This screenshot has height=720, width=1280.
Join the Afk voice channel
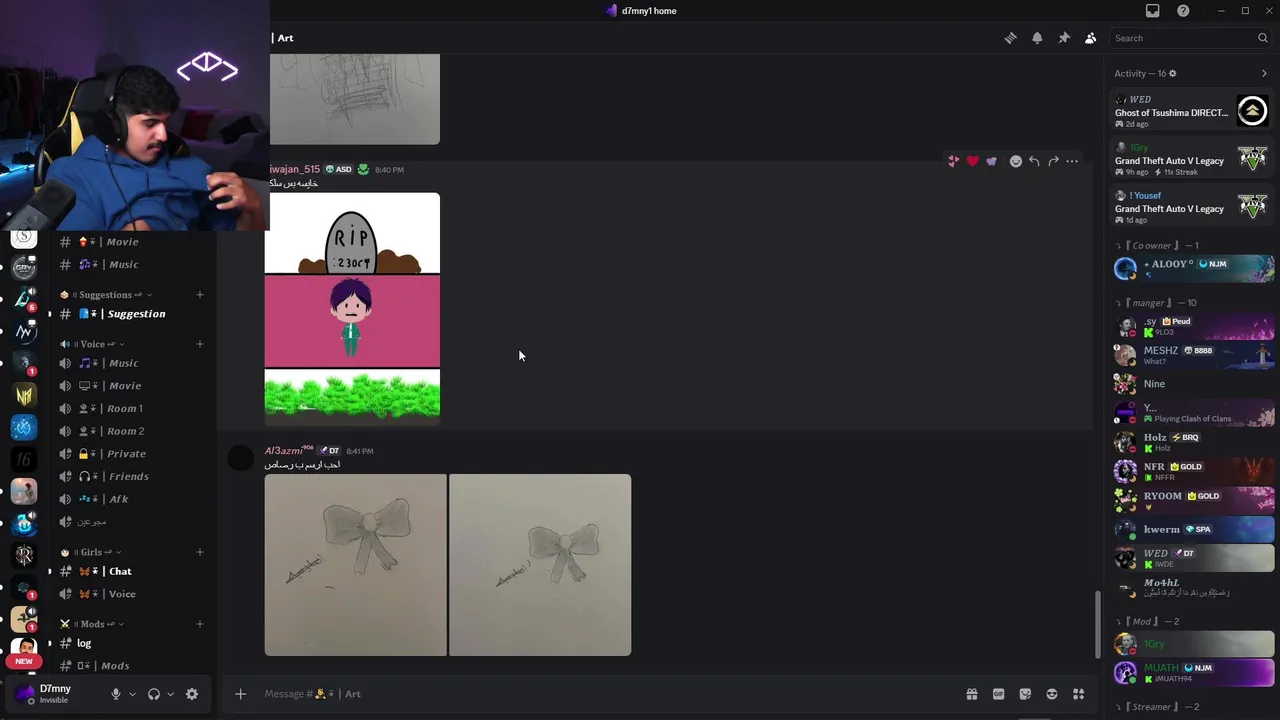[131, 499]
